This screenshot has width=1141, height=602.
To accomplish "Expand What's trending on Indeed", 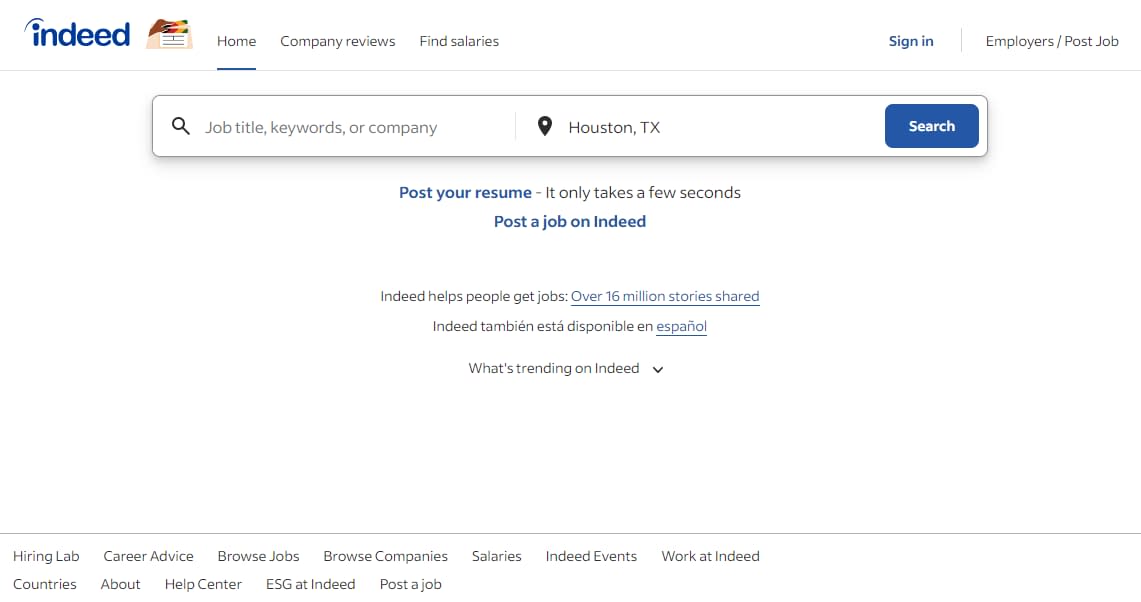I will click(x=566, y=369).
